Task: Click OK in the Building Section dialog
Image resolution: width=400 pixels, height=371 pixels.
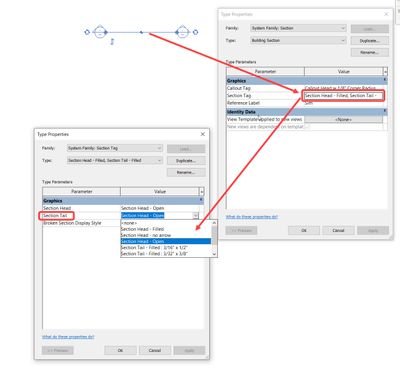Action: pos(304,230)
